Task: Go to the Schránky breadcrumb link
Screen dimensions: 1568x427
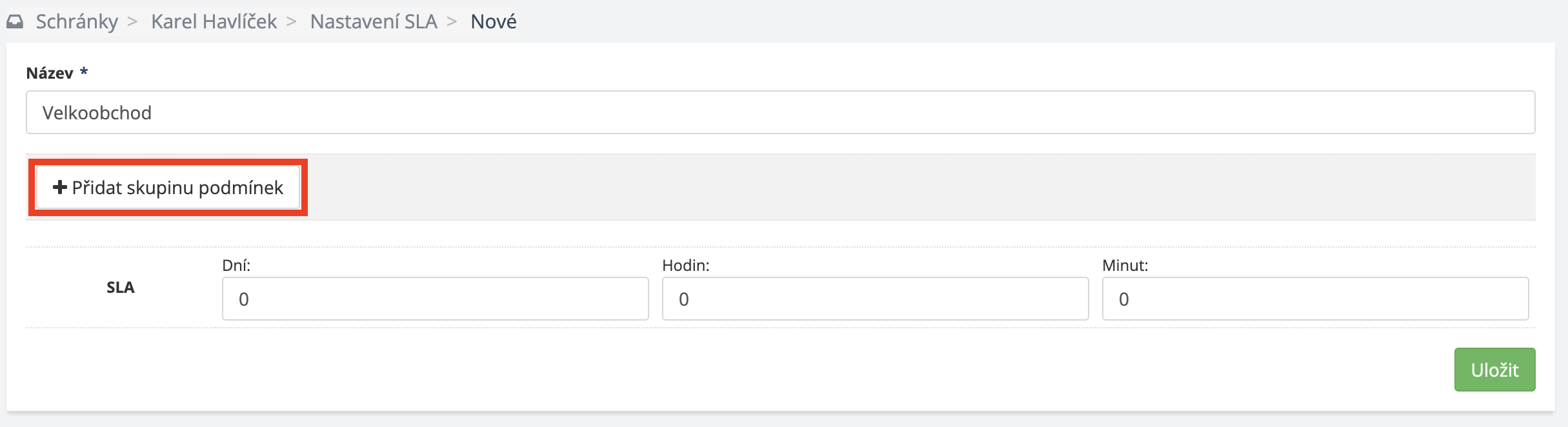Action: [x=77, y=22]
